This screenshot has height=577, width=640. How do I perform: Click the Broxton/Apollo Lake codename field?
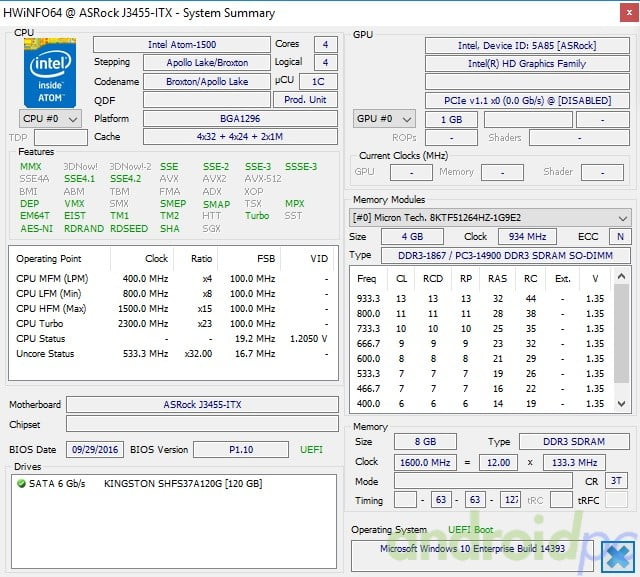(207, 82)
